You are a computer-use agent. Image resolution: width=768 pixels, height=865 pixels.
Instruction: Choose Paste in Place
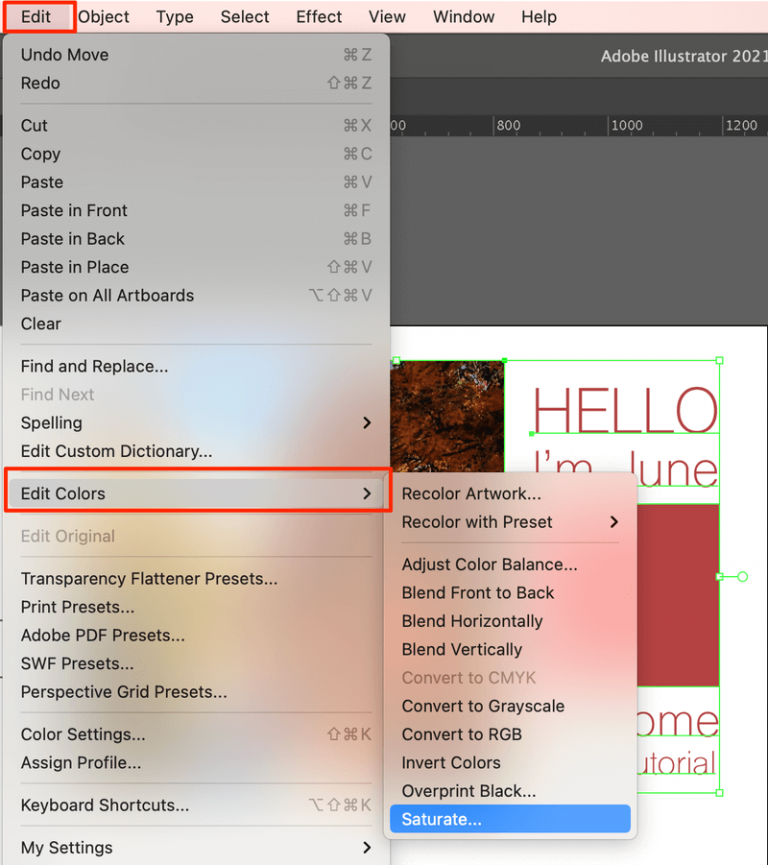coord(196,267)
